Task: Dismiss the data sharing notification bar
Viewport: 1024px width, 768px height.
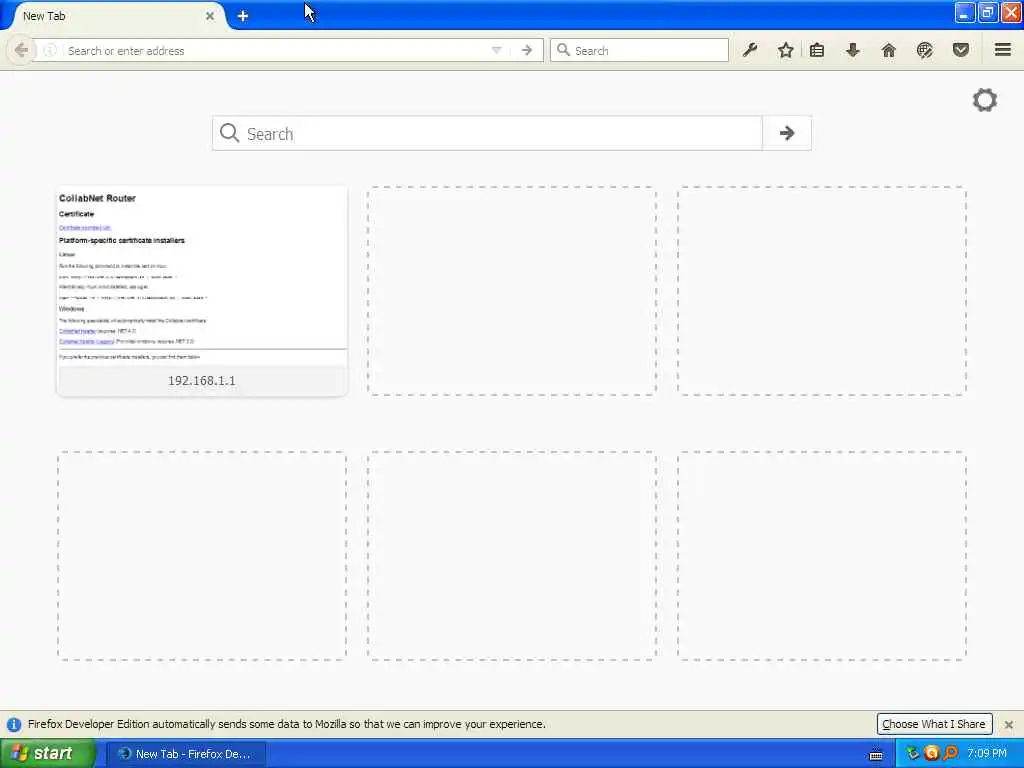Action: [x=1009, y=724]
